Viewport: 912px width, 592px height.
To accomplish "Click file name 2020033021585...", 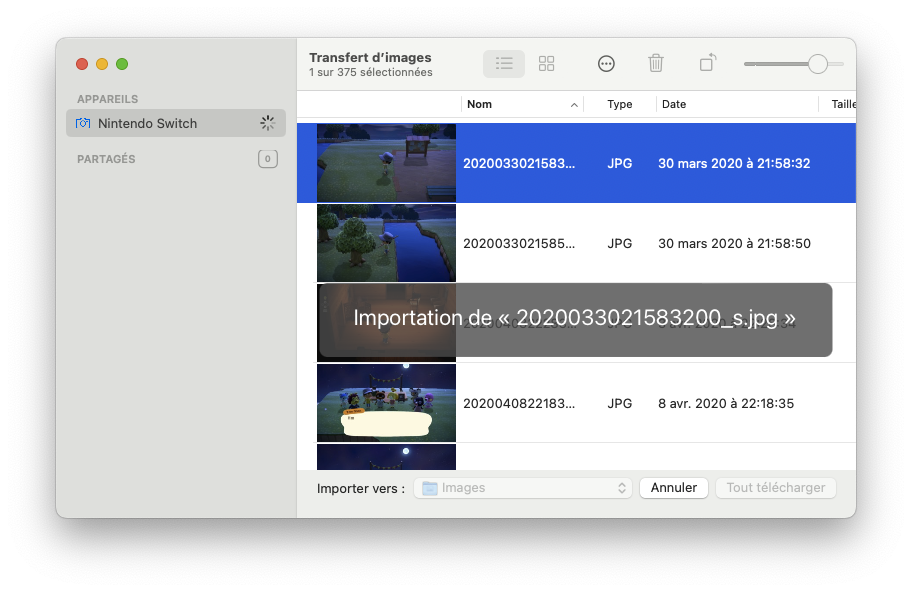I will pyautogui.click(x=519, y=244).
